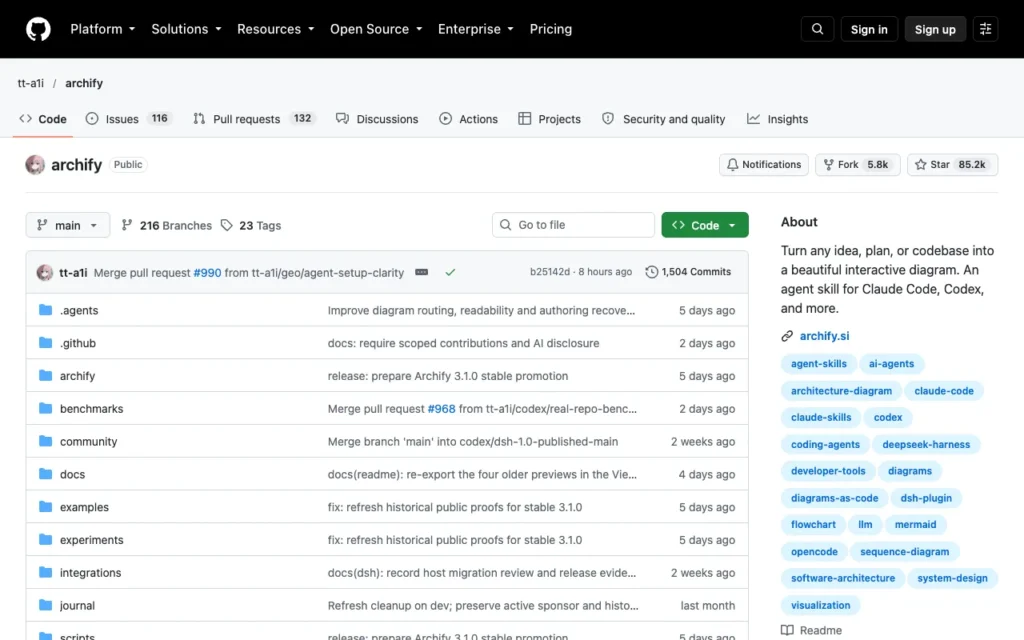
Task: Open the Security and quality tab
Action: click(664, 119)
